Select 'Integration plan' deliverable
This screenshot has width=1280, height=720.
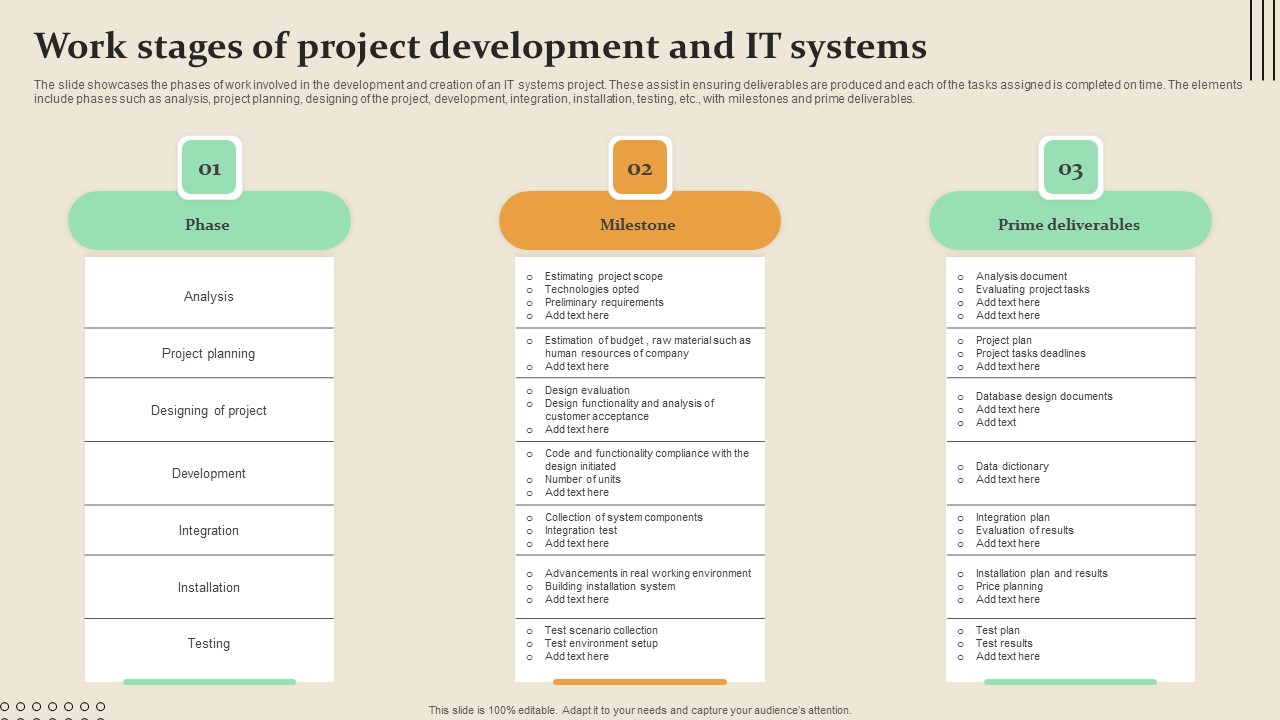[1013, 517]
